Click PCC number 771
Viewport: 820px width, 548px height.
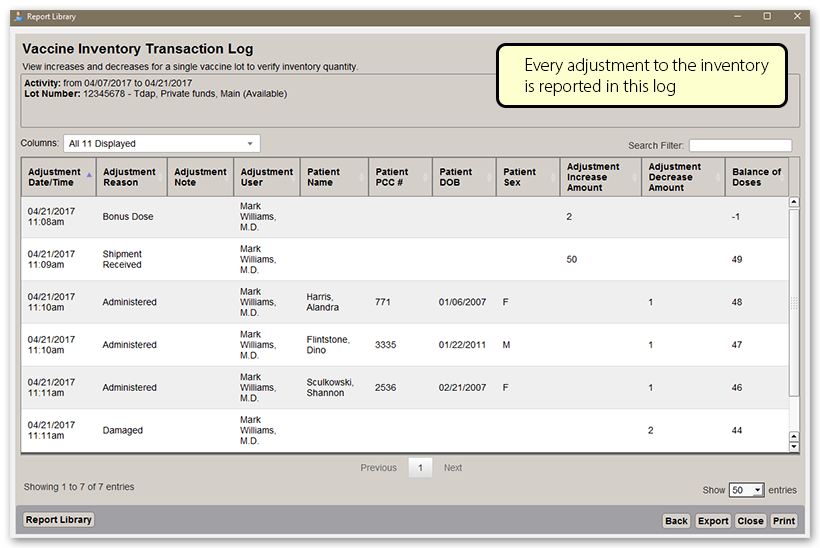coord(382,302)
